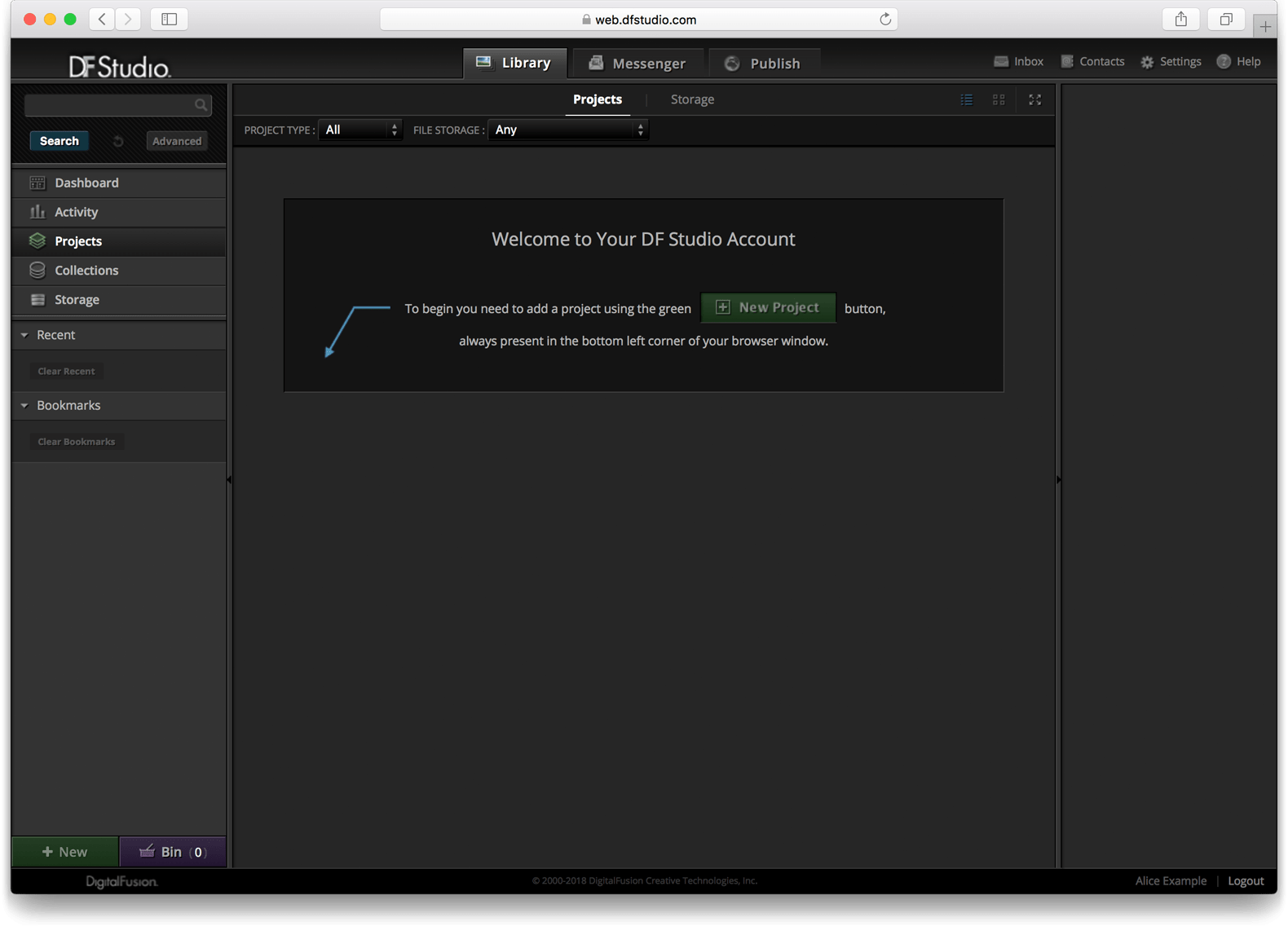Toggle fullscreen expand icon
The image size is (1288, 926).
pyautogui.click(x=1034, y=99)
